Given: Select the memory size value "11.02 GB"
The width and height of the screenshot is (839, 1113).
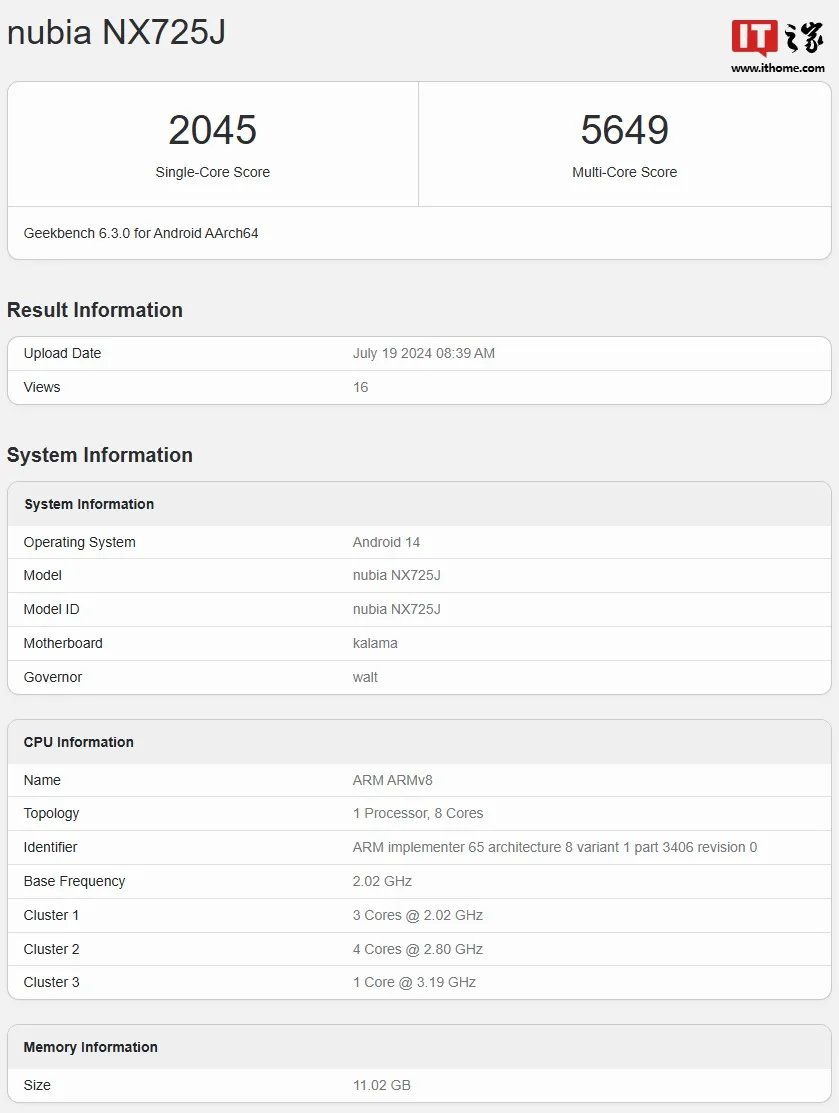Looking at the screenshot, I should (382, 1086).
